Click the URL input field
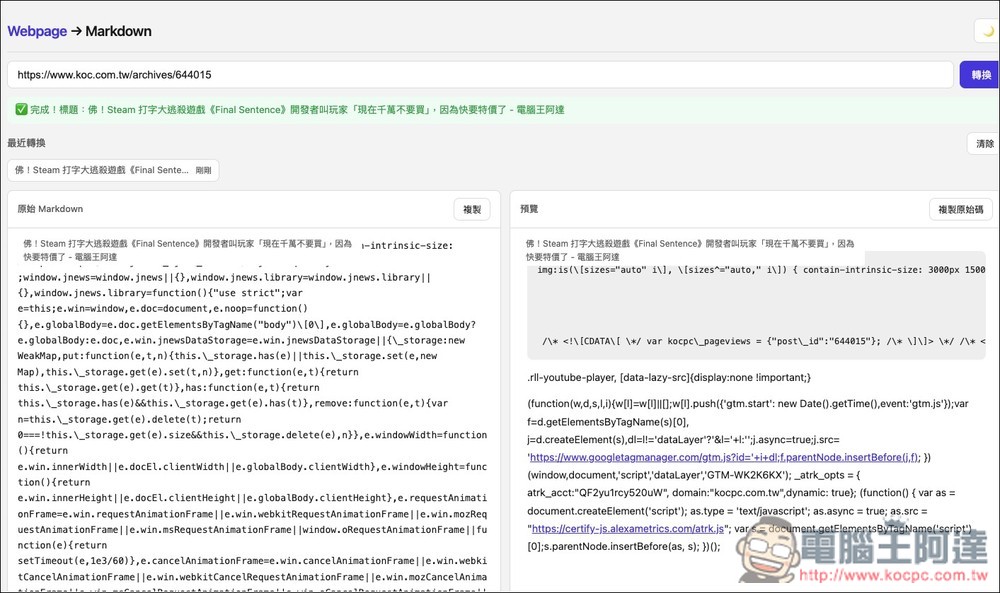Viewport: 1000px width, 593px height. click(x=480, y=75)
